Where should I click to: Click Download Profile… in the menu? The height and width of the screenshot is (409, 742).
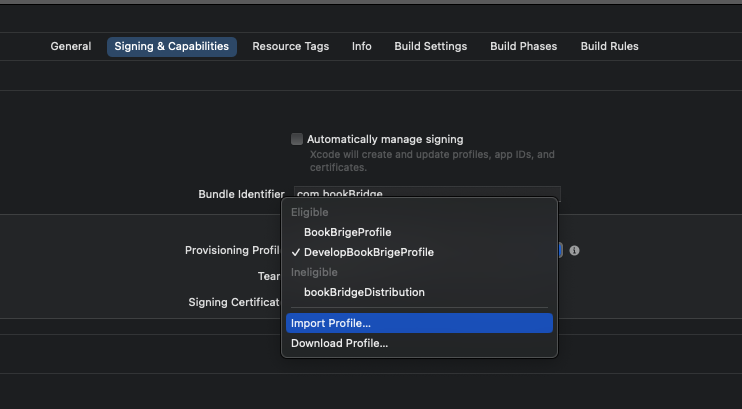point(339,343)
